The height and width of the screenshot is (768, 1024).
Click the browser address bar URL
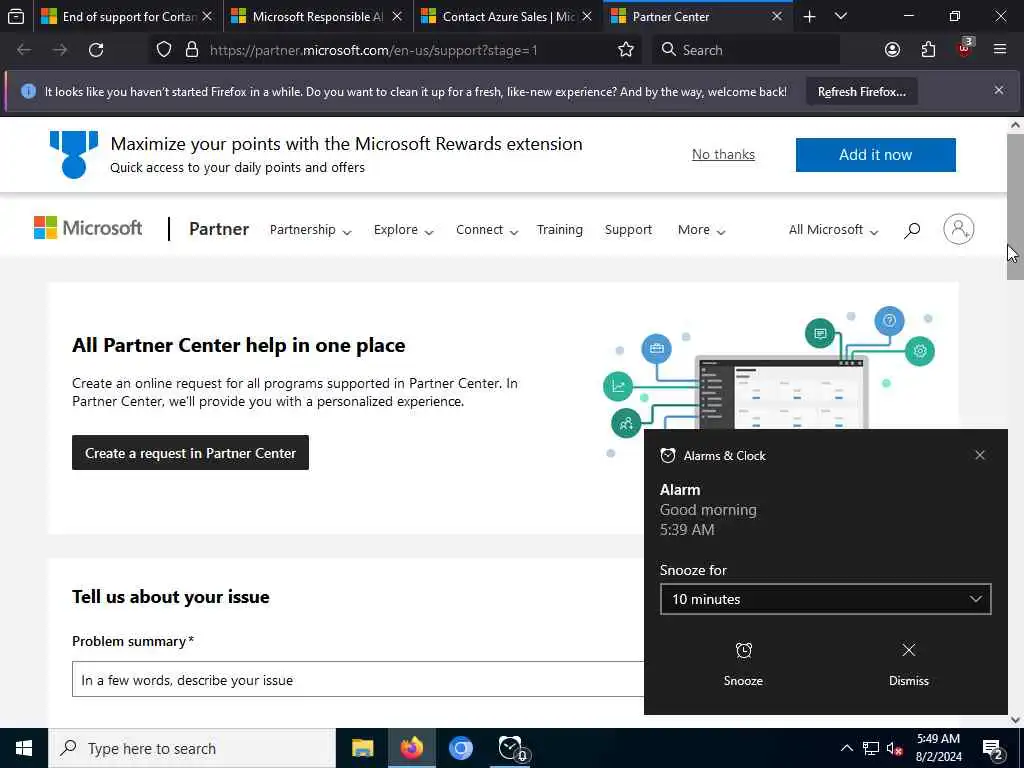point(374,50)
